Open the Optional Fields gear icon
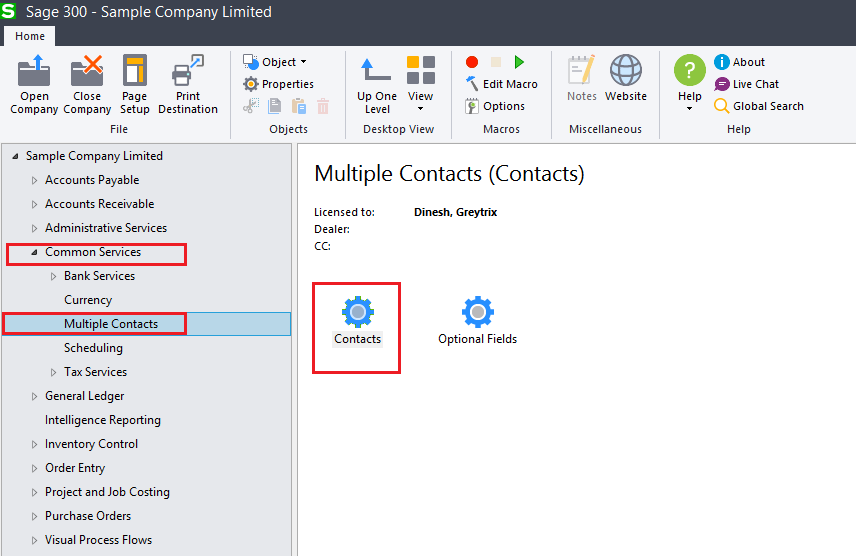Screen dimensions: 856x556 pyautogui.click(x=478, y=312)
